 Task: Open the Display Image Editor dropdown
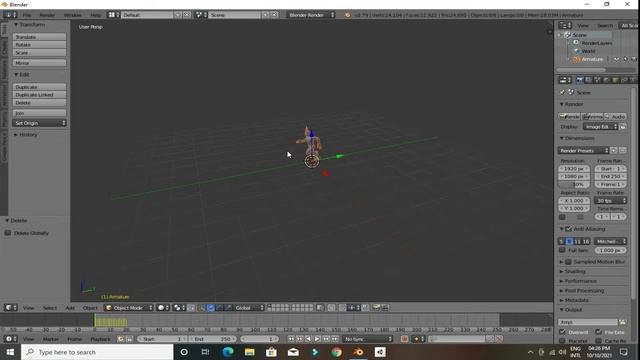point(600,127)
